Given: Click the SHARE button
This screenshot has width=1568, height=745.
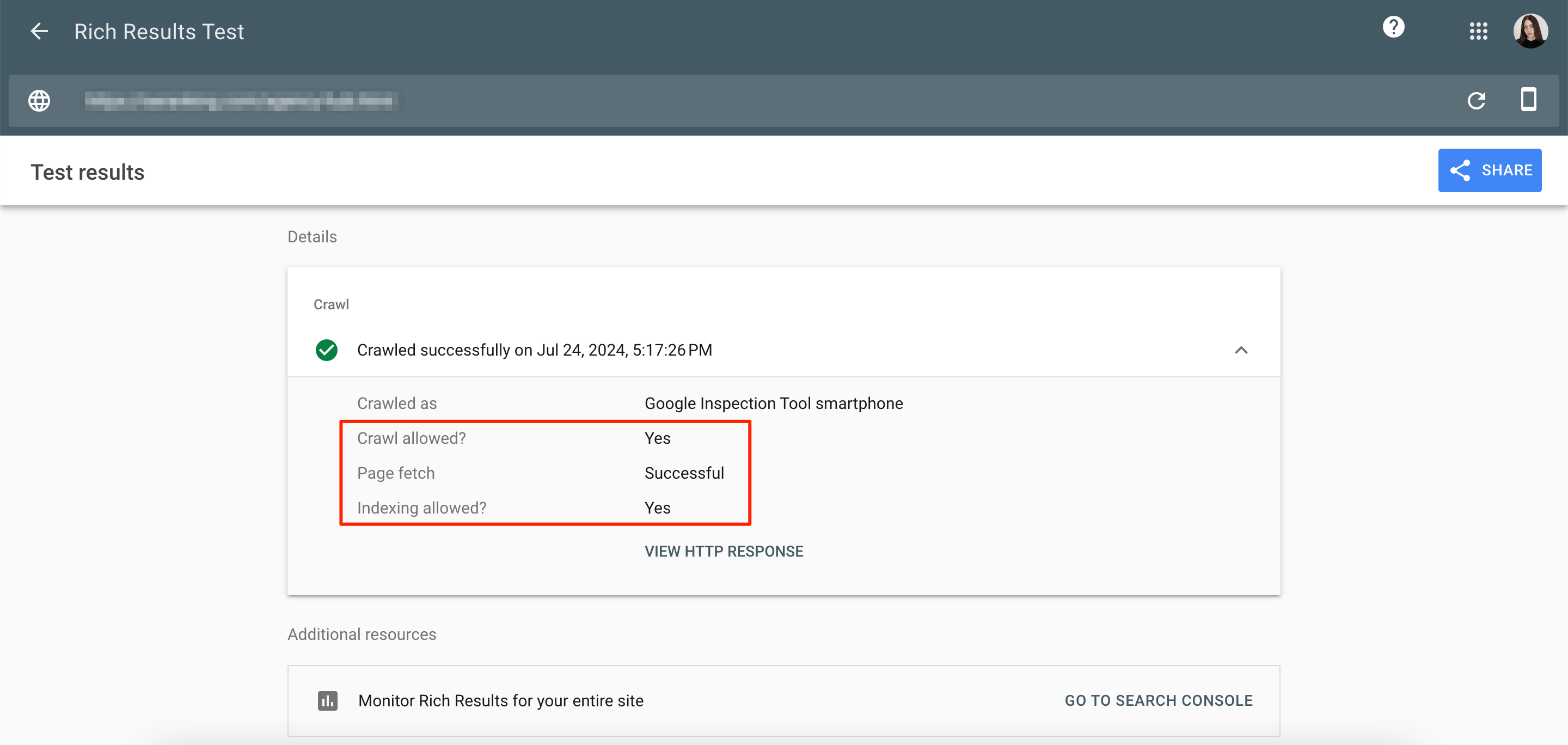Looking at the screenshot, I should pyautogui.click(x=1489, y=170).
